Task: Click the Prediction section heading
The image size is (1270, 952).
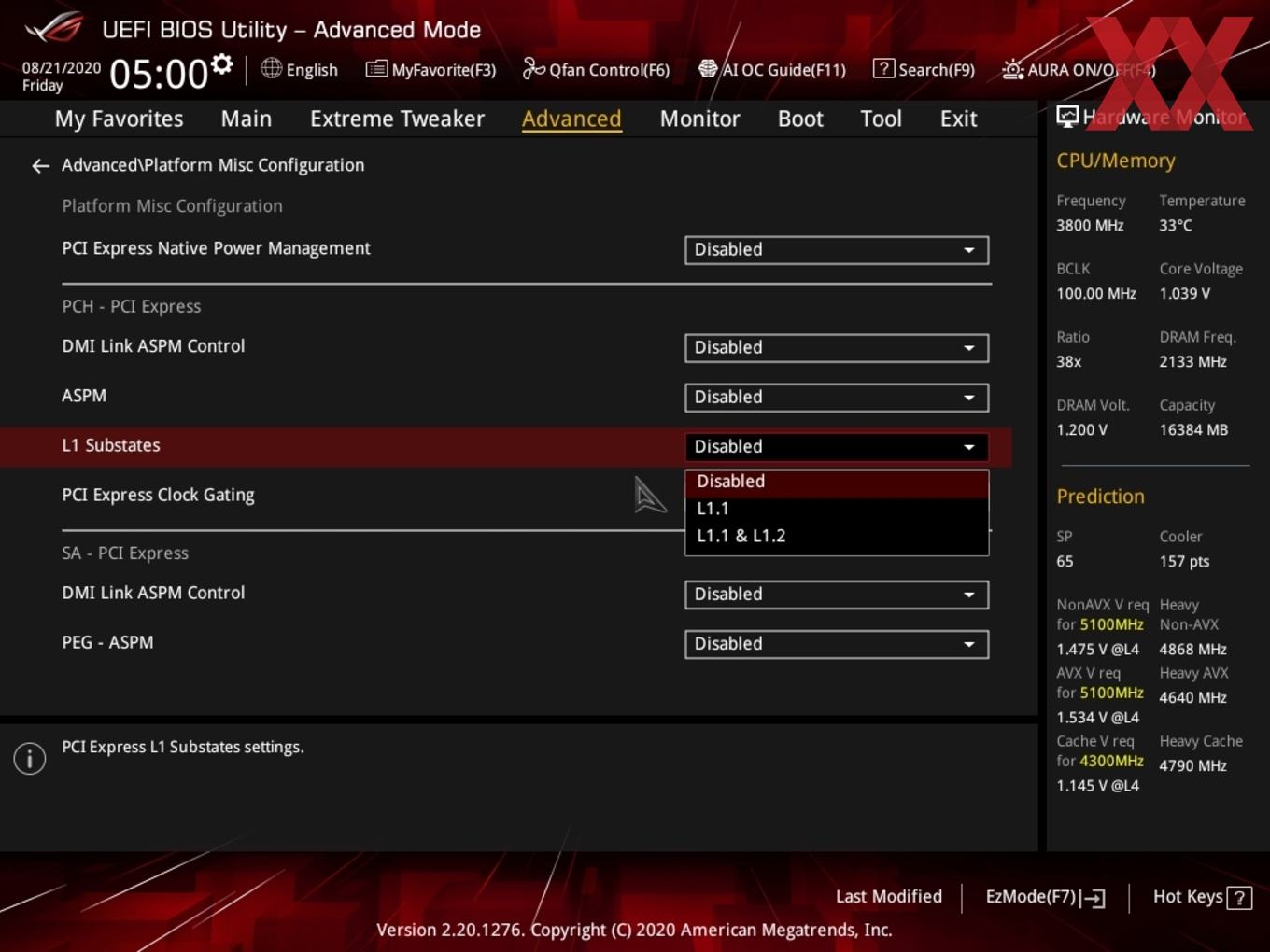Action: 1100,497
